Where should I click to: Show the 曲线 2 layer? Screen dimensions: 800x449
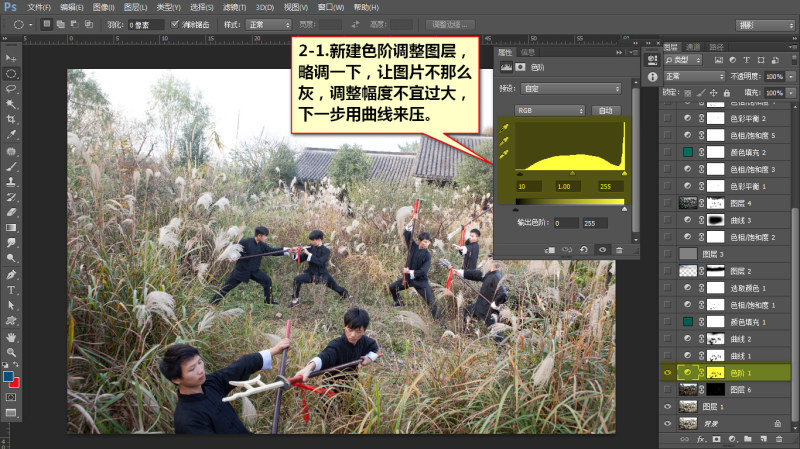point(667,339)
